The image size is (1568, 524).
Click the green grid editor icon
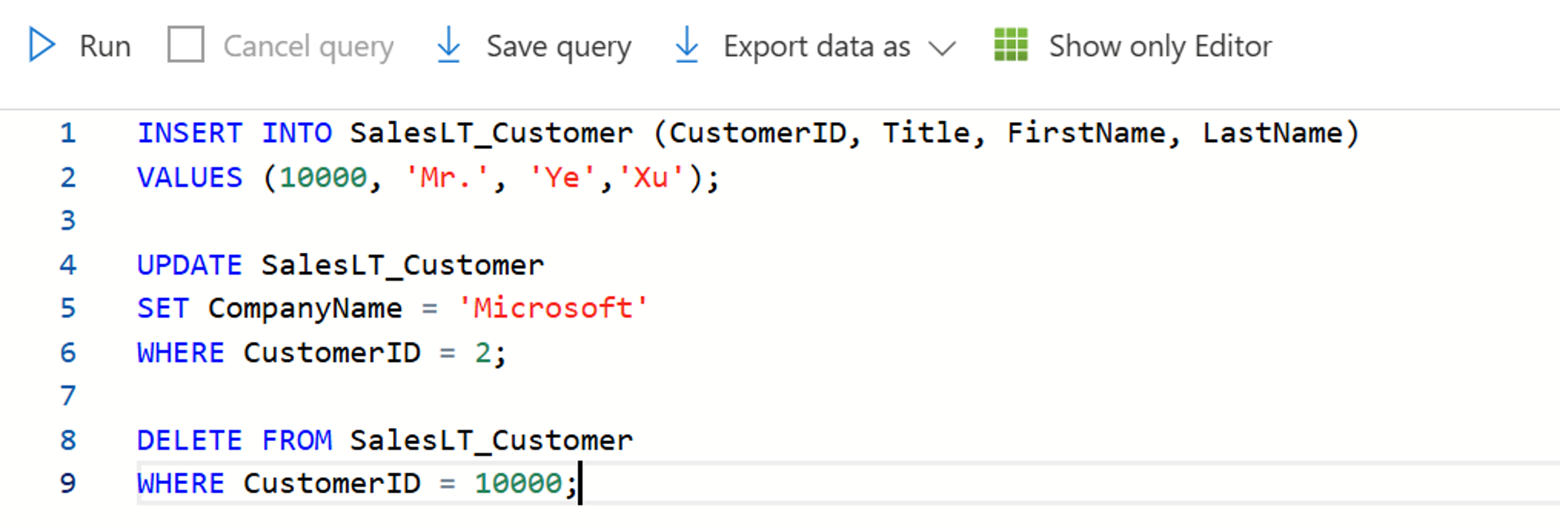1011,45
